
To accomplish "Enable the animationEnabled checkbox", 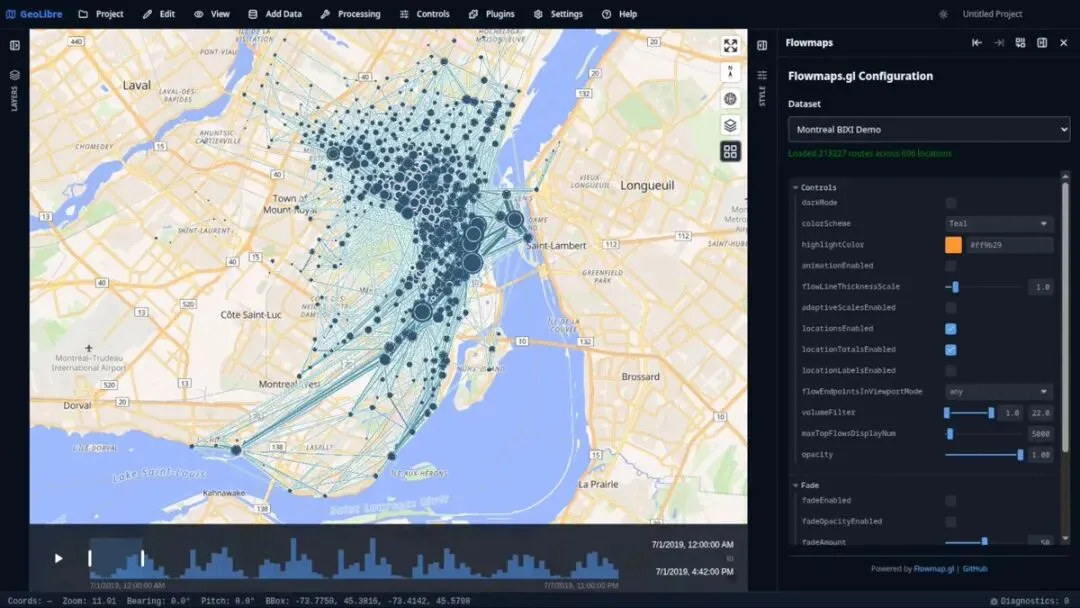I will [951, 266].
